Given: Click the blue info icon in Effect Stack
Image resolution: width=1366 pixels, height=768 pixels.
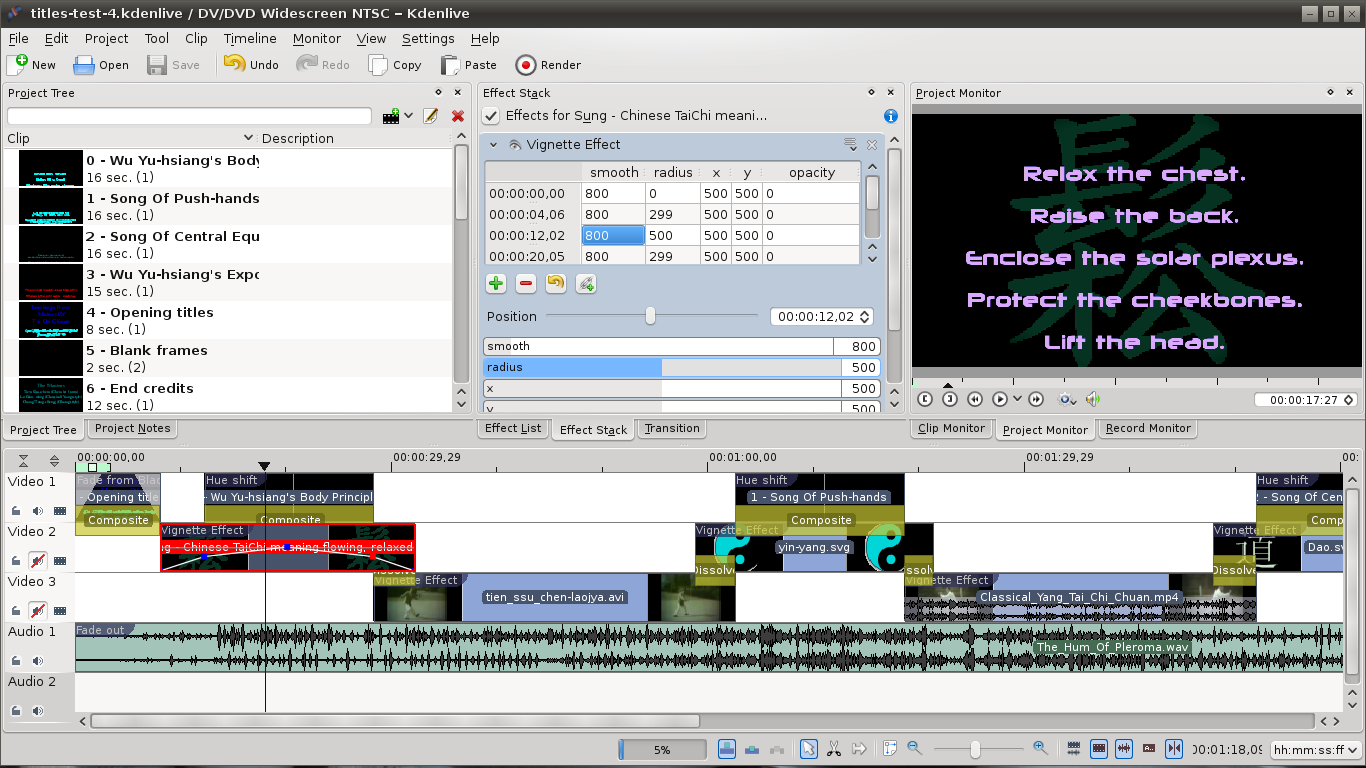Looking at the screenshot, I should [890, 116].
